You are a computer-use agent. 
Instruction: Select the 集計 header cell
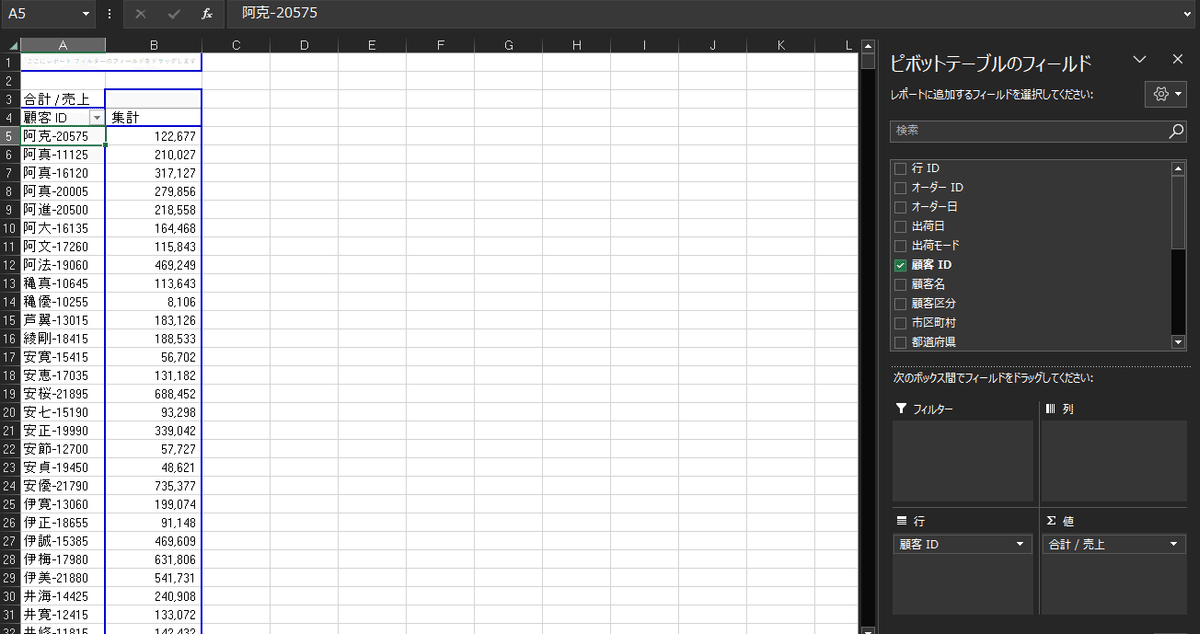154,117
